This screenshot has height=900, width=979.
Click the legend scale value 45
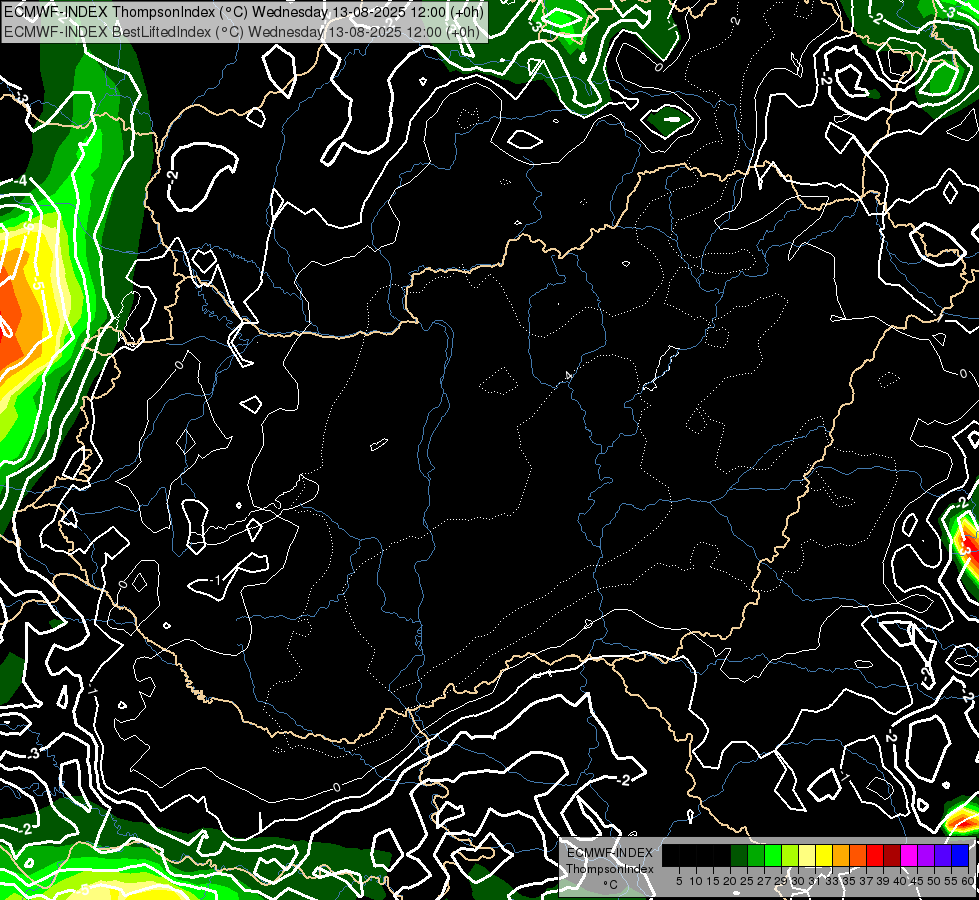pos(917,881)
